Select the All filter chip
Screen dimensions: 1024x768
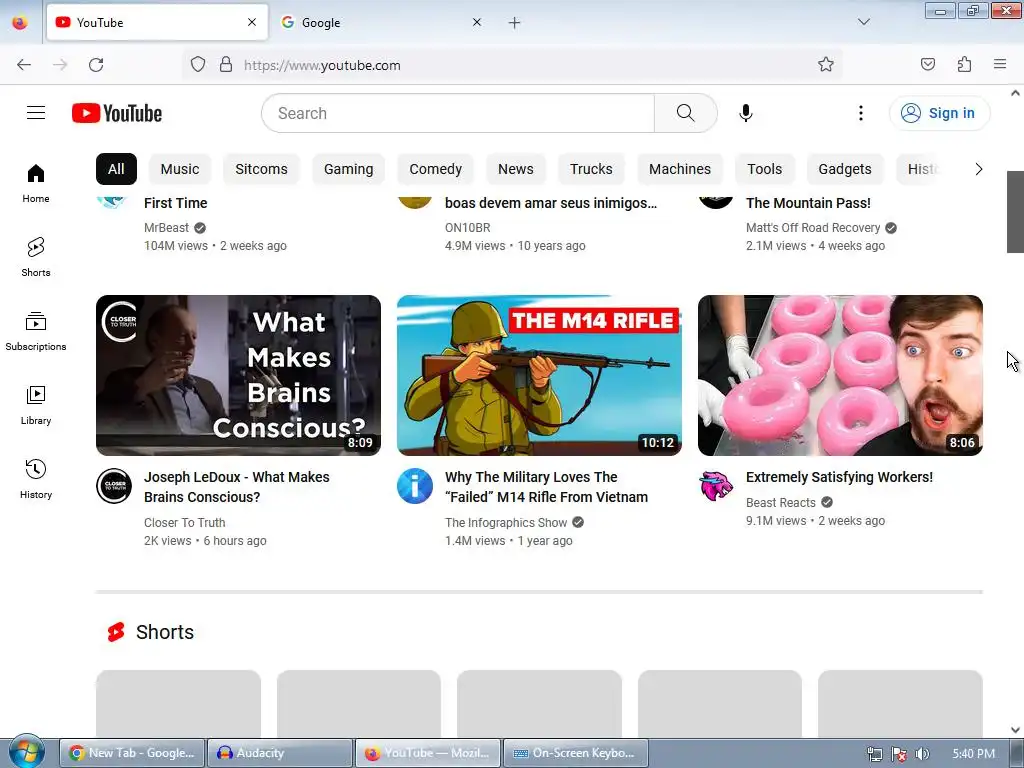(116, 169)
